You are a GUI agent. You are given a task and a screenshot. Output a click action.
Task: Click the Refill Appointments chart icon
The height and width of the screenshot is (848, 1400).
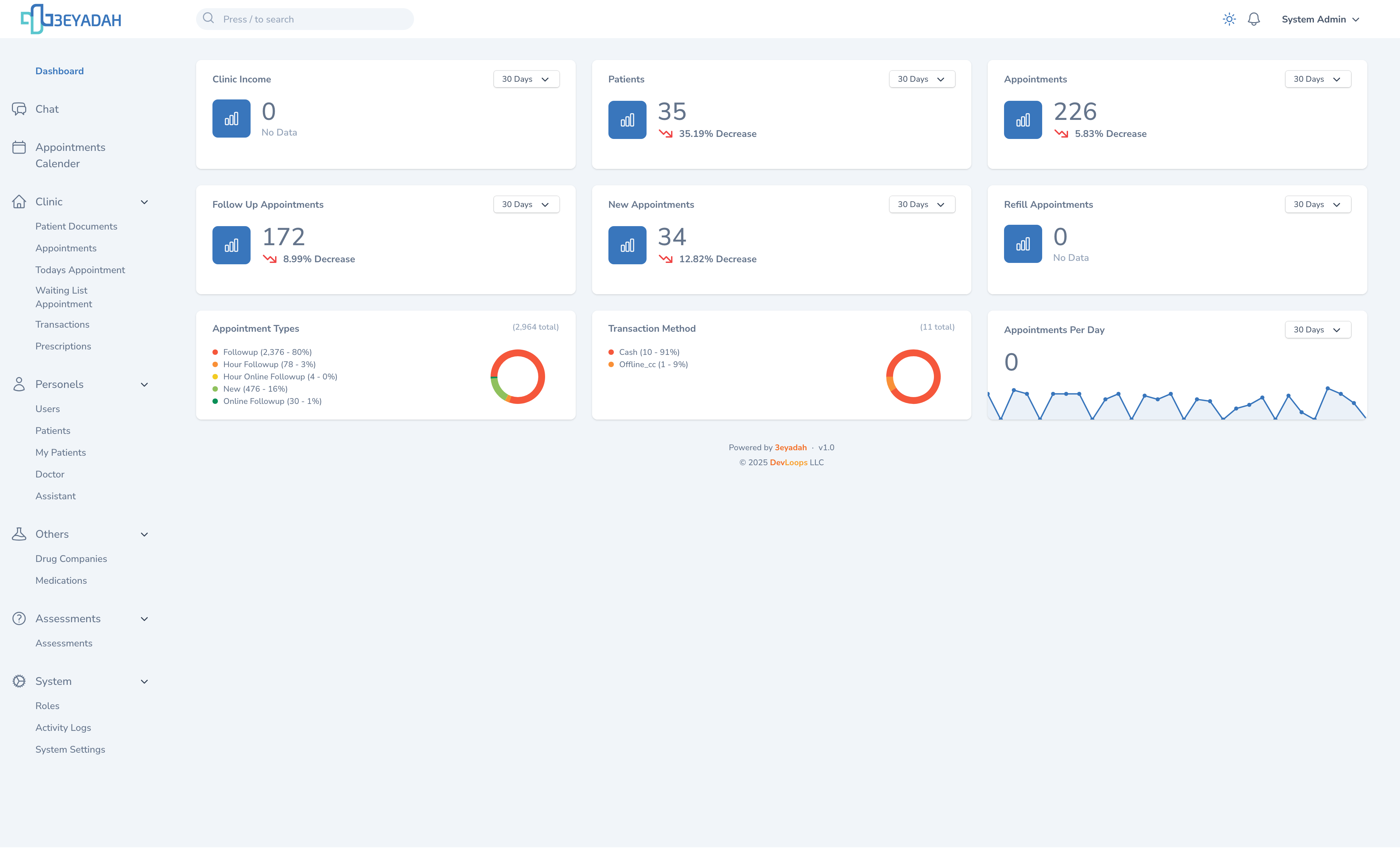(1022, 244)
